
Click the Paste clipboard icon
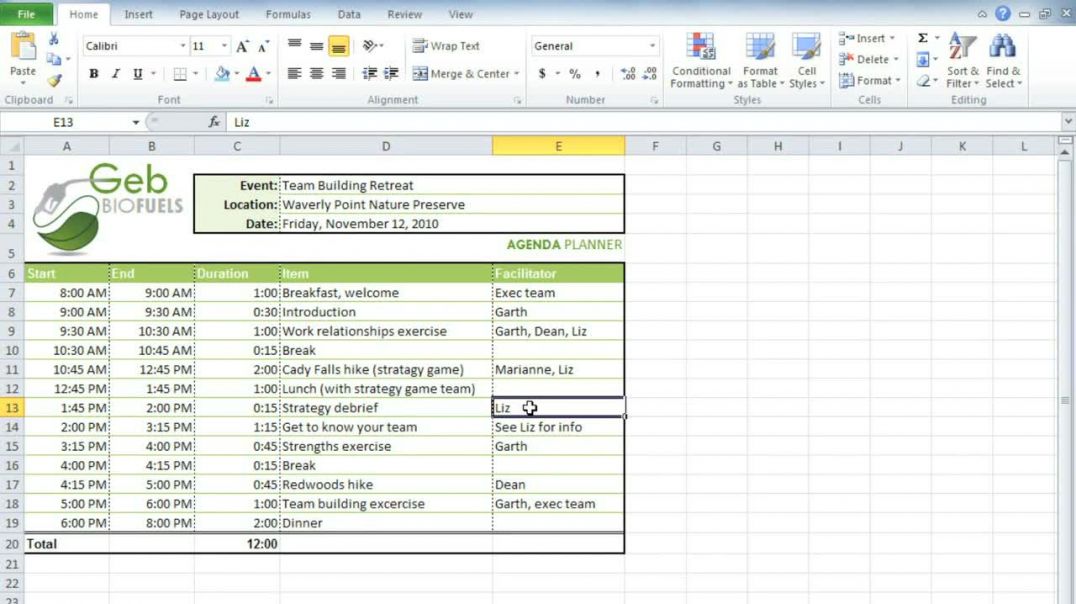pyautogui.click(x=23, y=48)
